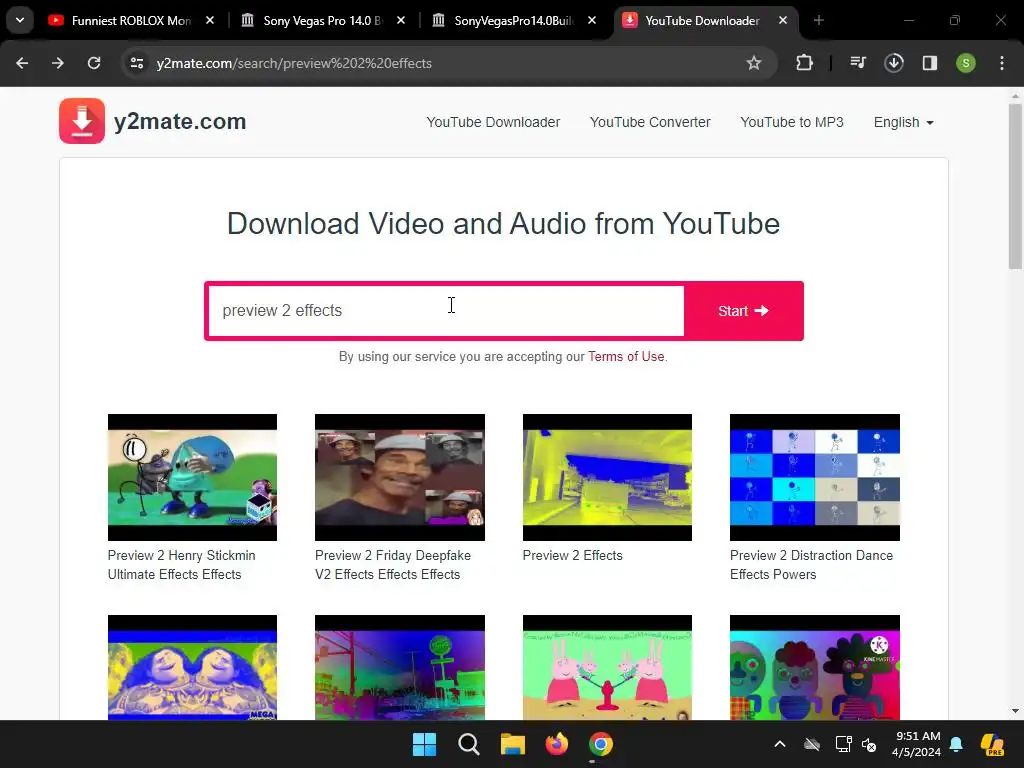Open the Terms of Use link

click(x=626, y=357)
